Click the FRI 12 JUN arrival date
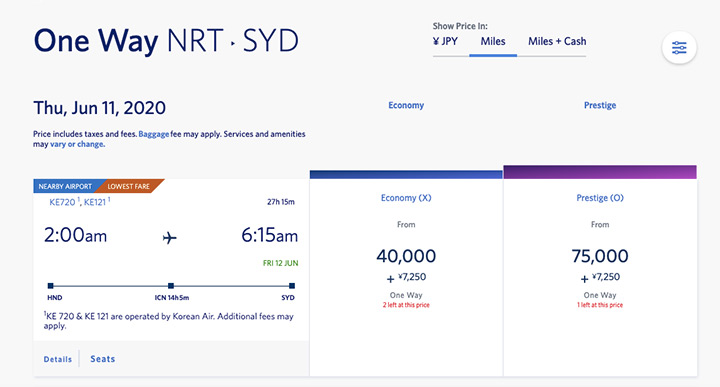This screenshot has width=720, height=387. (280, 263)
